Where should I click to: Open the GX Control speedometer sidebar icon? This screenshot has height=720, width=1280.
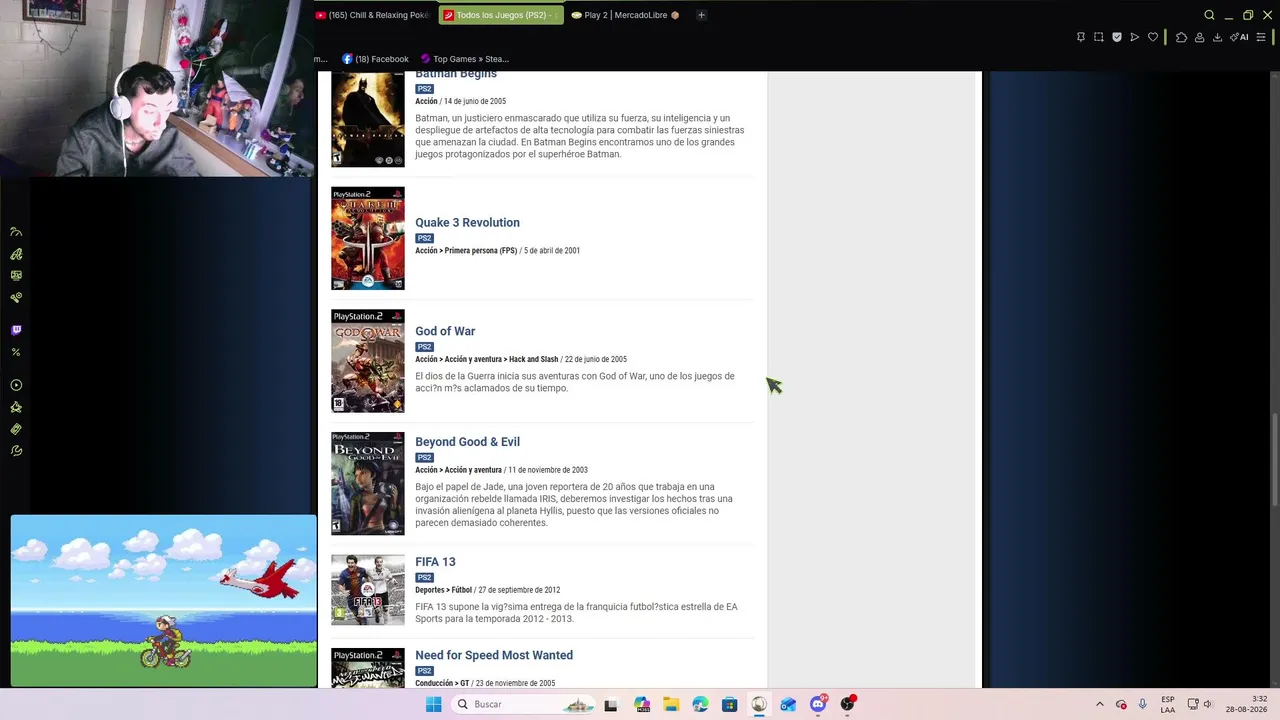(16, 232)
